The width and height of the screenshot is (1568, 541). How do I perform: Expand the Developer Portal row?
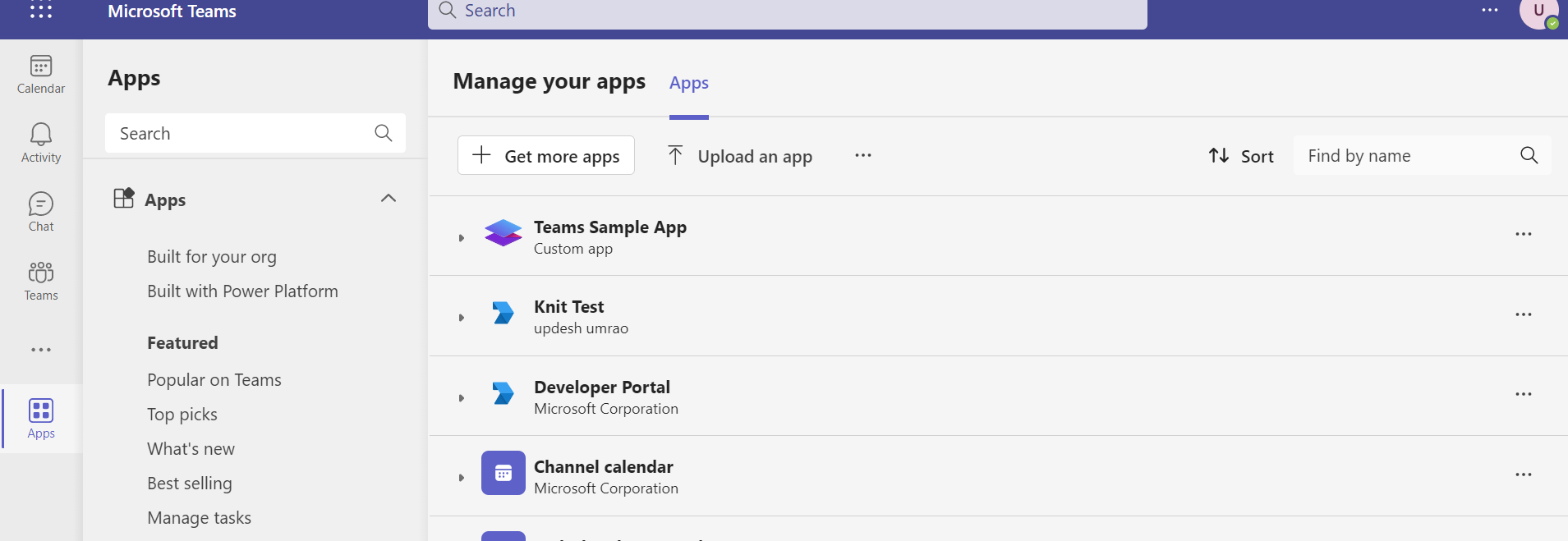[x=462, y=398]
